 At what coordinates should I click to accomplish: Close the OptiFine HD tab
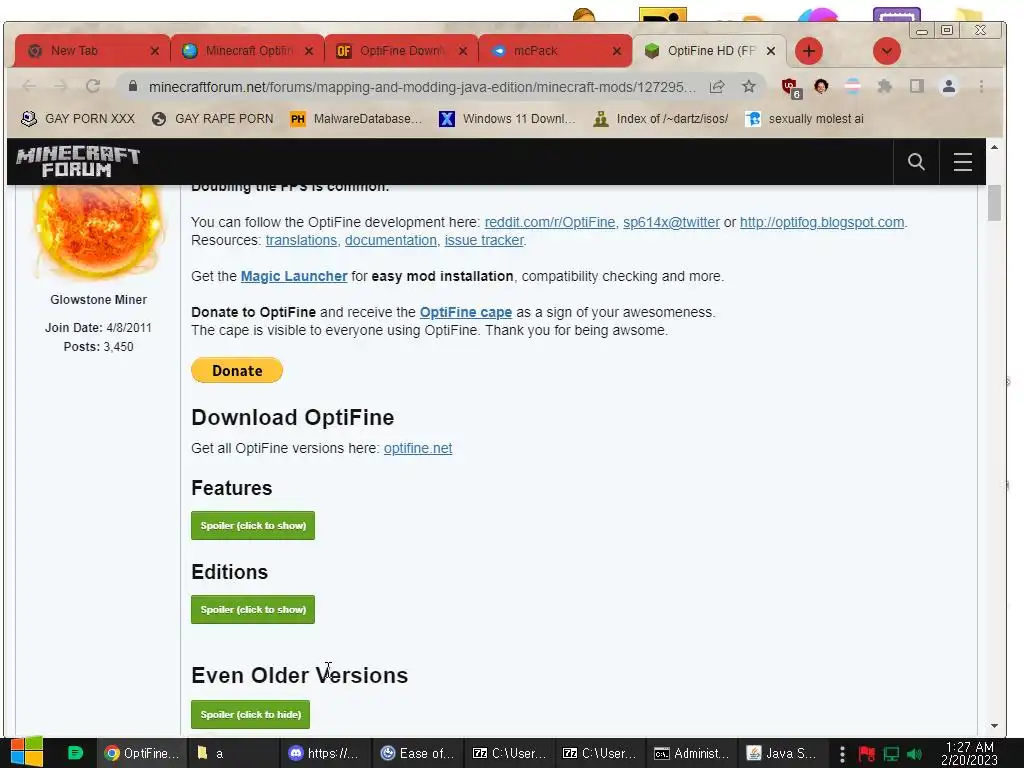pyautogui.click(x=771, y=51)
